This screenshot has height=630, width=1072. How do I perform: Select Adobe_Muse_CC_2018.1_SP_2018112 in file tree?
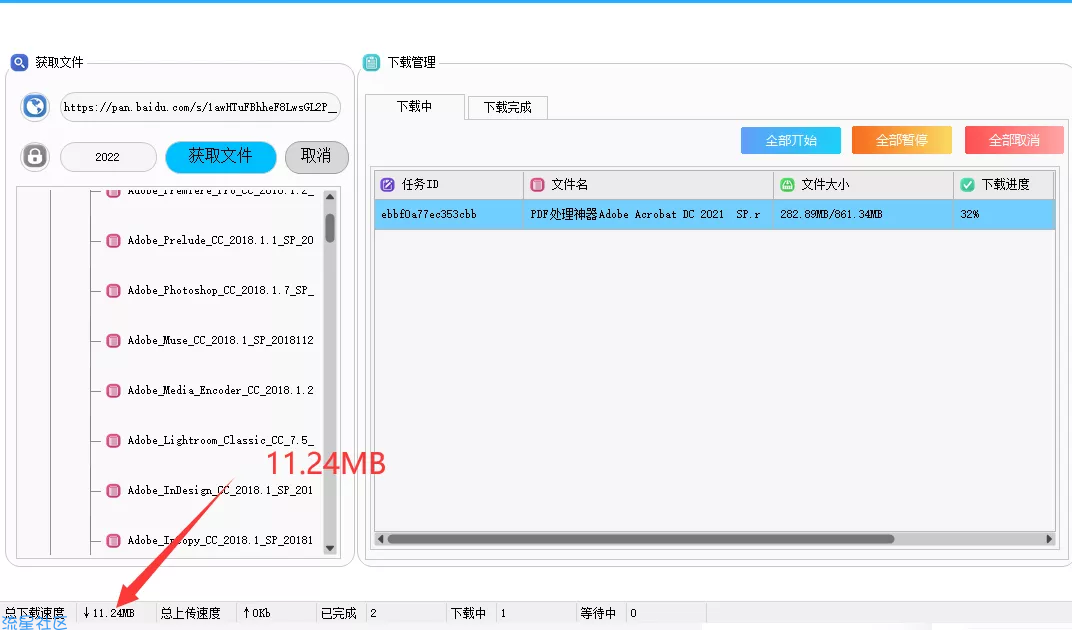click(x=220, y=340)
